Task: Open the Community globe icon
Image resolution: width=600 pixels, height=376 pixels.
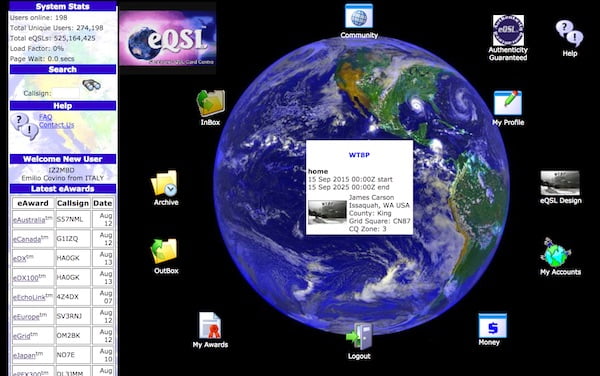Action: (359, 16)
